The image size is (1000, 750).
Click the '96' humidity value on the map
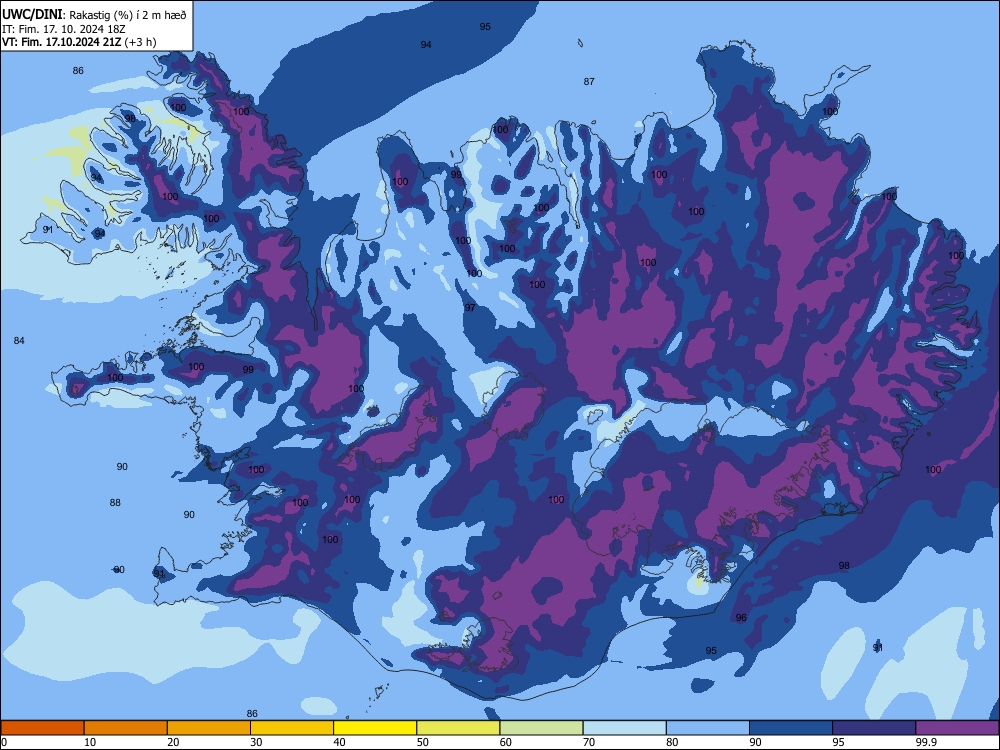tap(741, 617)
